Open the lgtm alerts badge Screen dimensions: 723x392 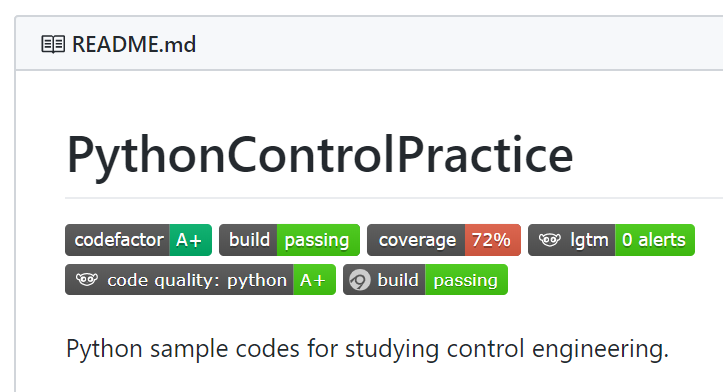click(611, 240)
